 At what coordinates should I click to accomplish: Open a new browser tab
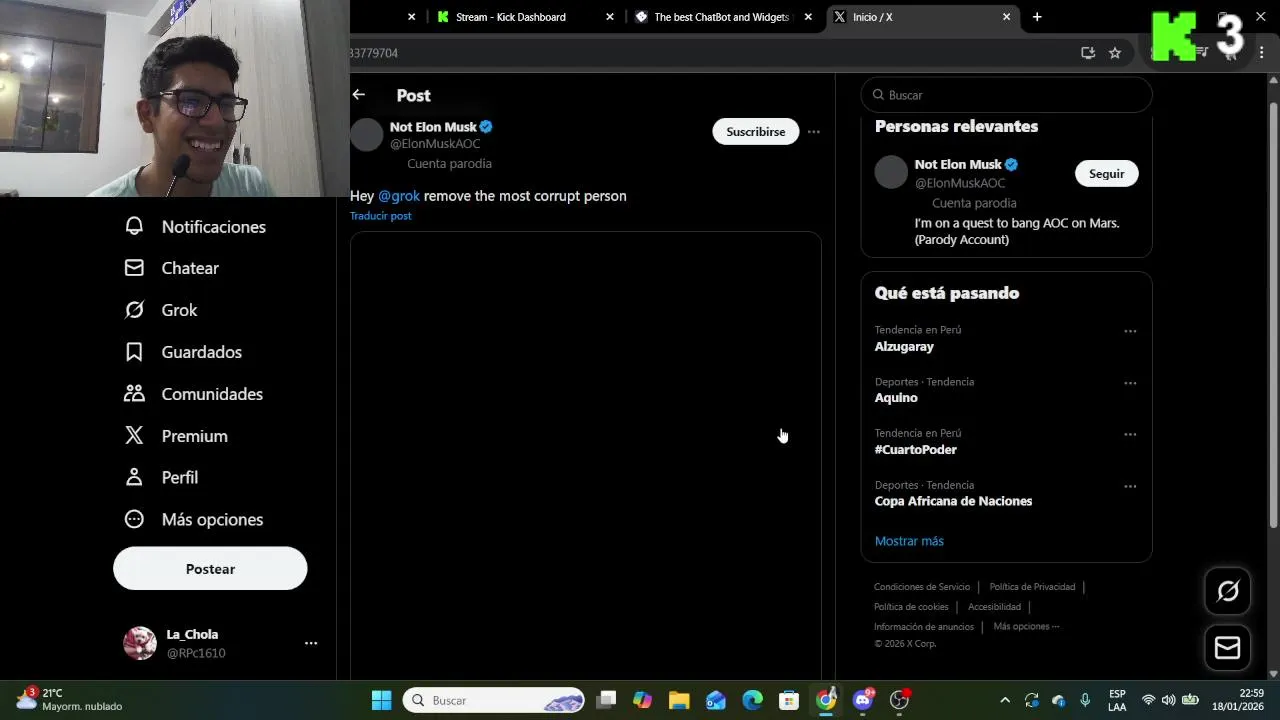point(1037,17)
